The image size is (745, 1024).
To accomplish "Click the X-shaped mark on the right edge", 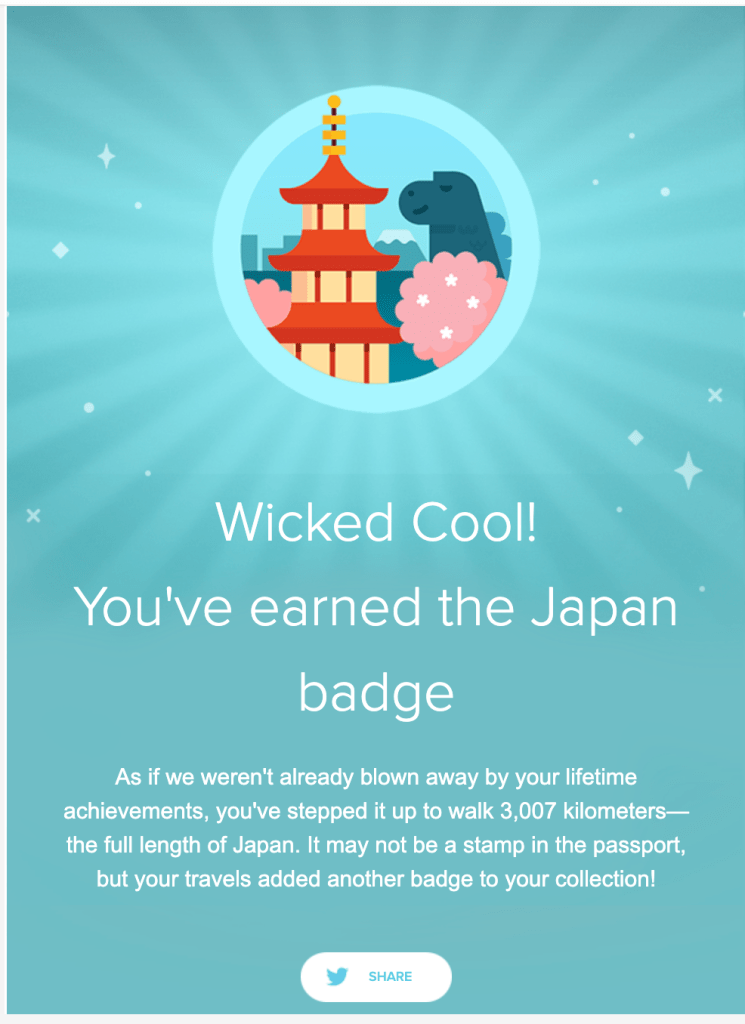I will point(715,395).
